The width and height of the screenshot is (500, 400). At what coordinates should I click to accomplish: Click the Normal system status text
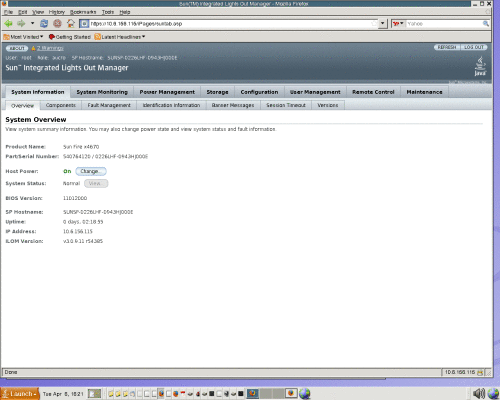71,184
